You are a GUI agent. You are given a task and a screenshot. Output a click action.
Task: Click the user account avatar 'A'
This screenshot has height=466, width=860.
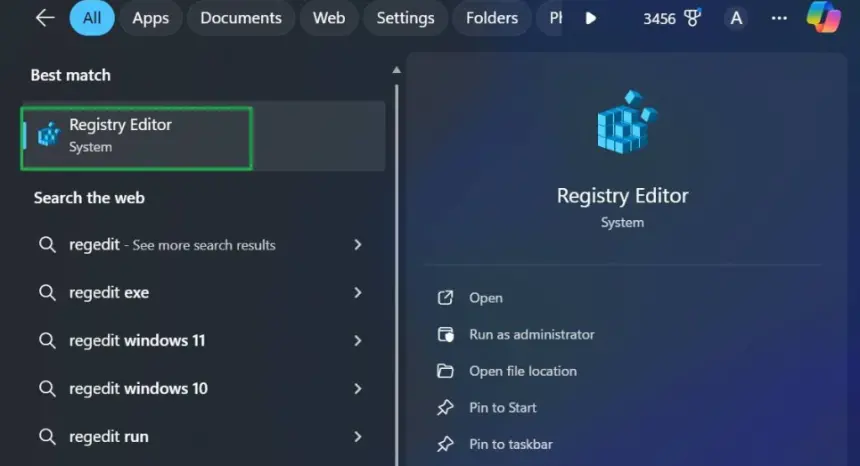(x=736, y=18)
